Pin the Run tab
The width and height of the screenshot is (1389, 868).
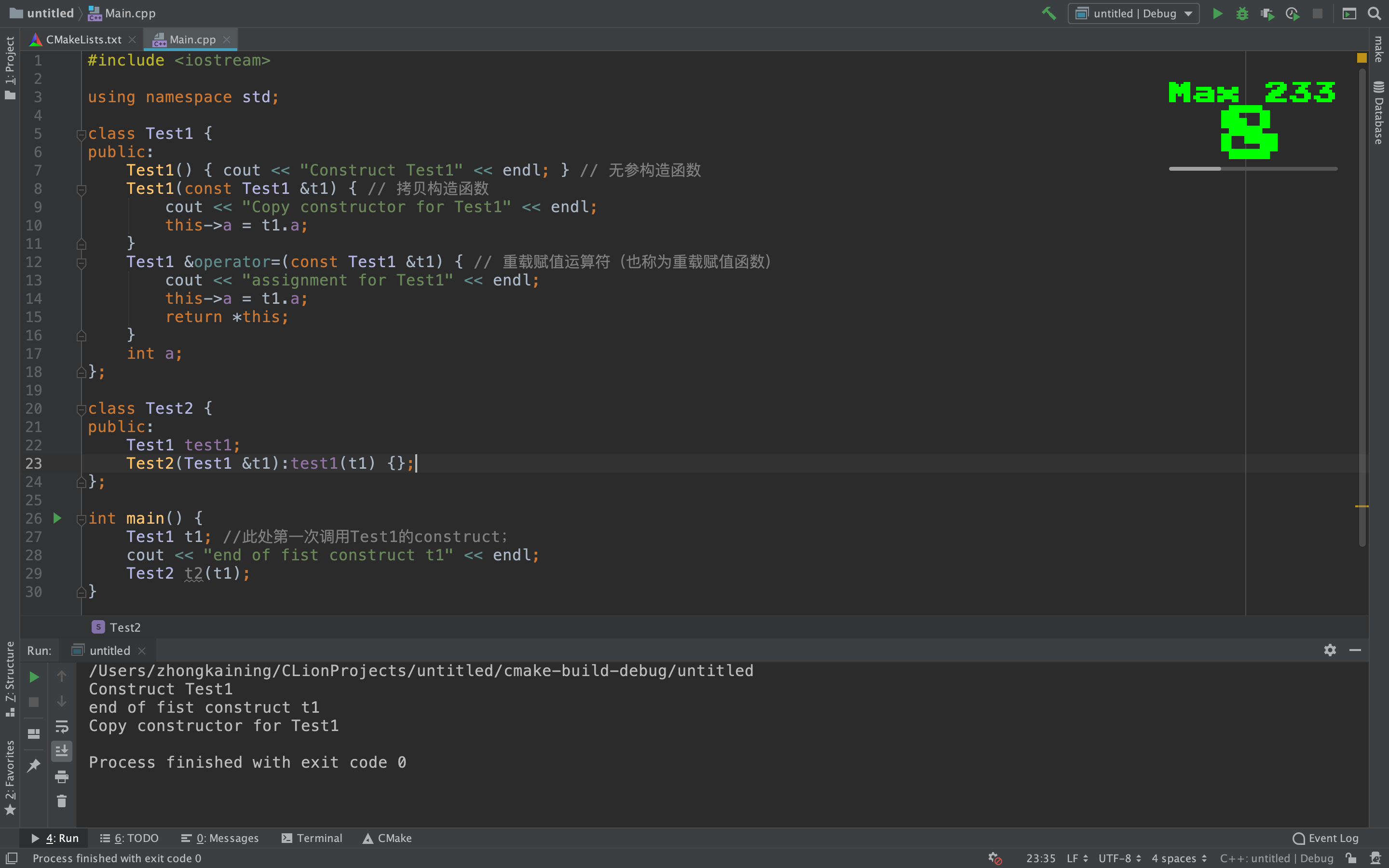34,765
